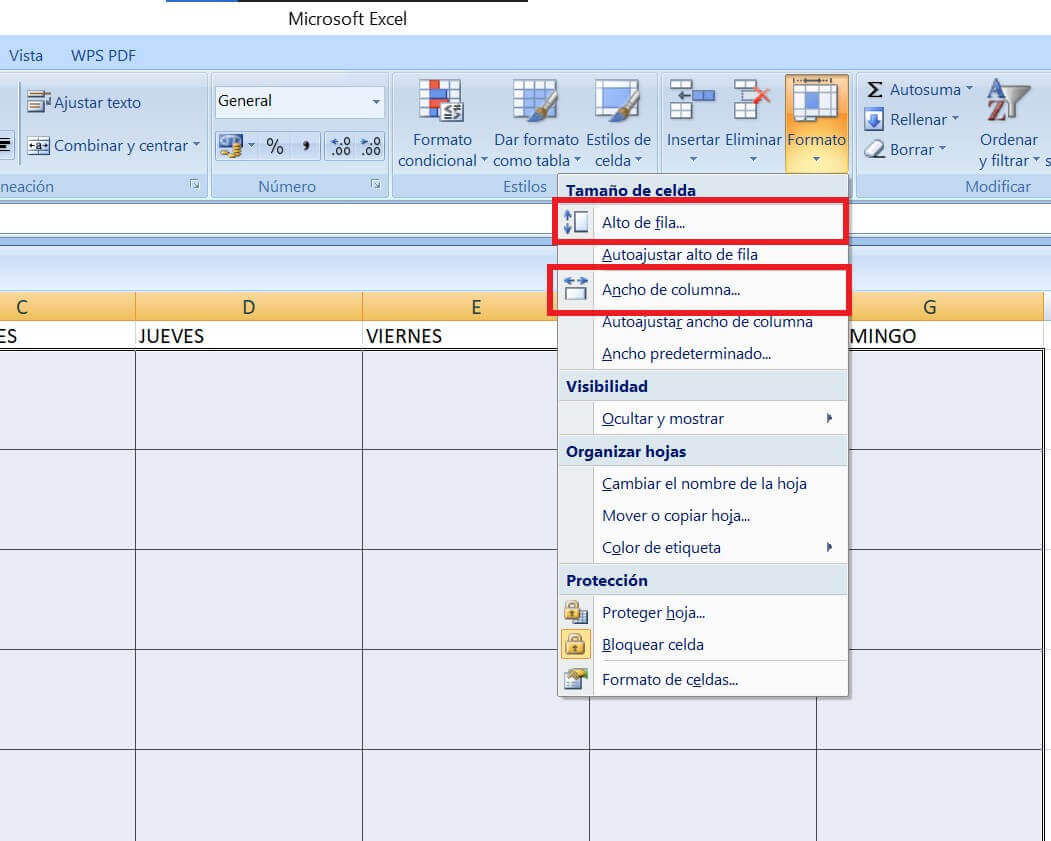Image resolution: width=1051 pixels, height=841 pixels.
Task: Select column C header
Action: coord(67,307)
